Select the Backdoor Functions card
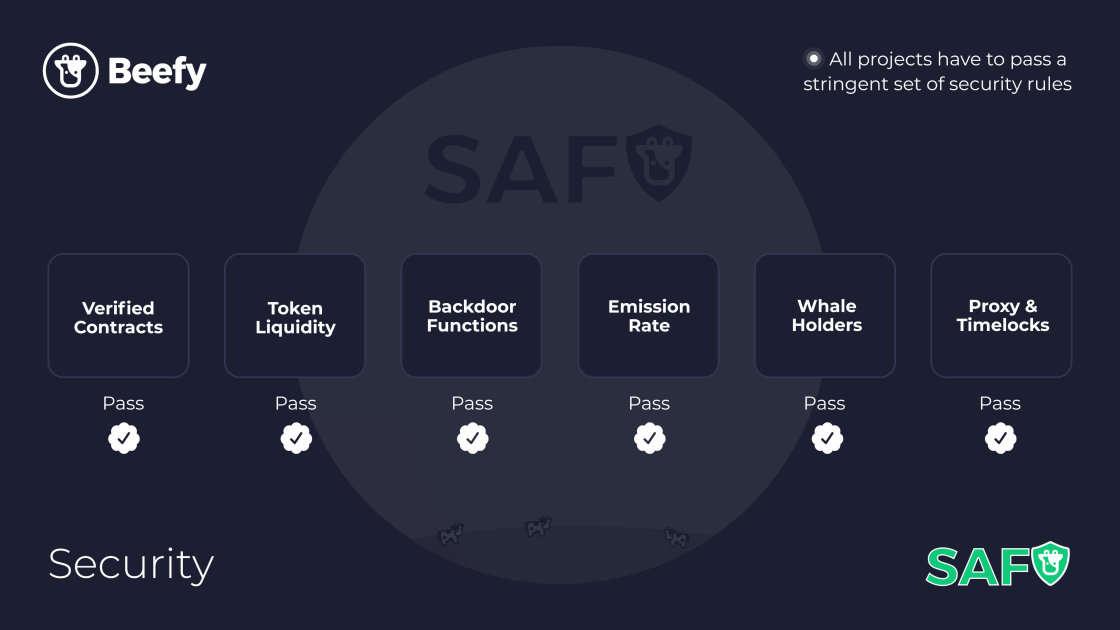 pos(471,315)
